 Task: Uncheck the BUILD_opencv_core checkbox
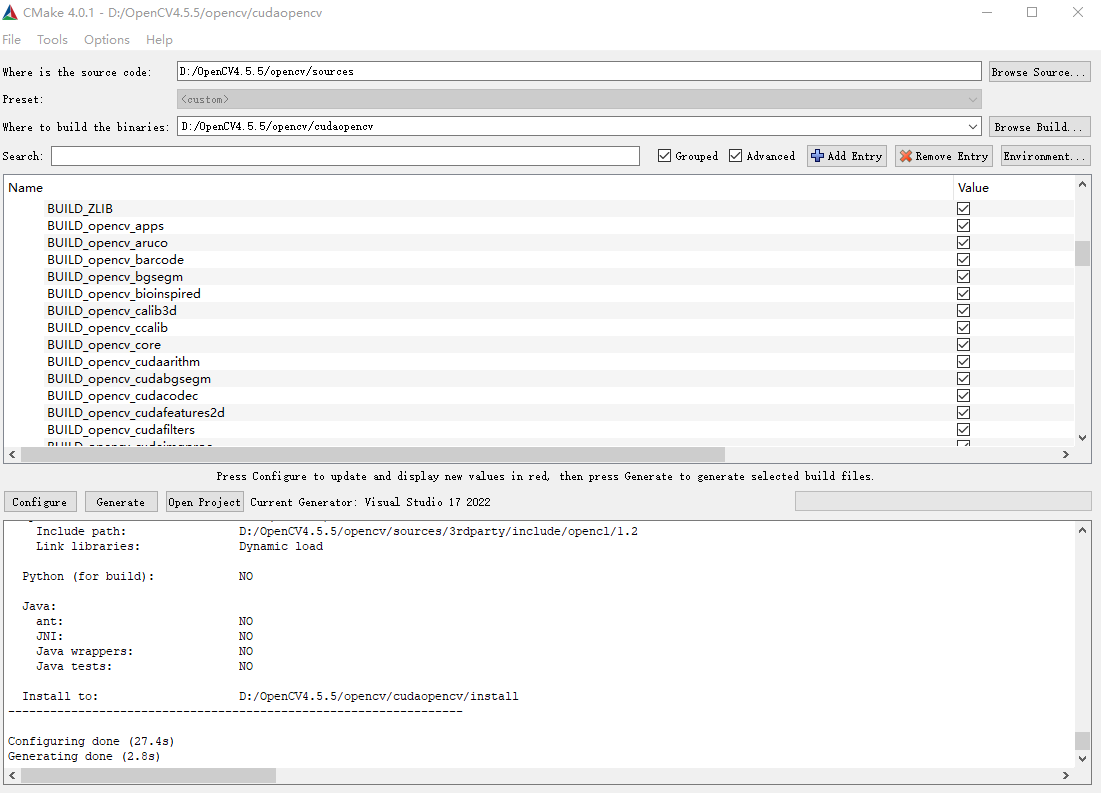click(963, 345)
